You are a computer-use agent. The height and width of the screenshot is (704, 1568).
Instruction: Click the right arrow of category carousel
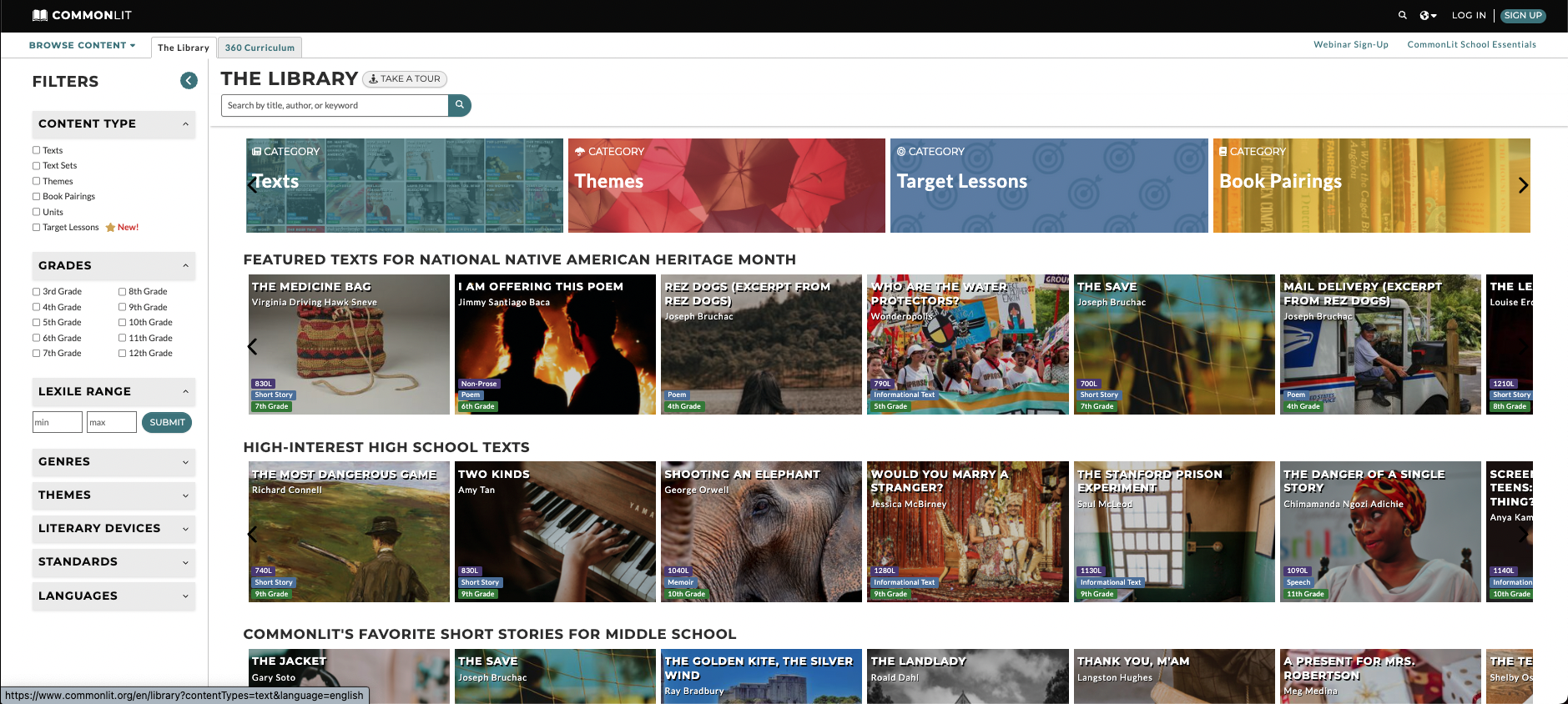coord(1523,185)
